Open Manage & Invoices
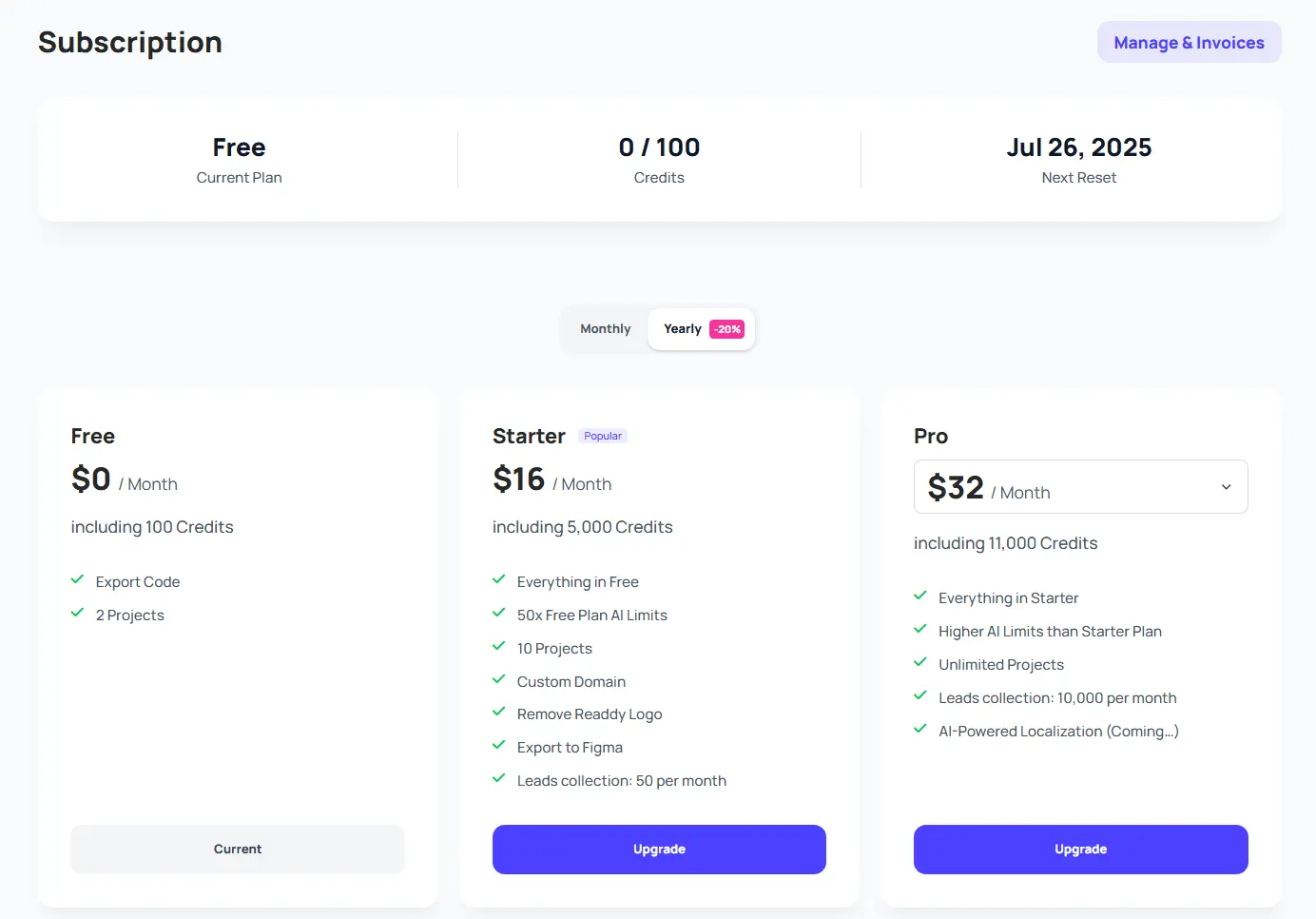The width and height of the screenshot is (1316, 919). [1189, 43]
